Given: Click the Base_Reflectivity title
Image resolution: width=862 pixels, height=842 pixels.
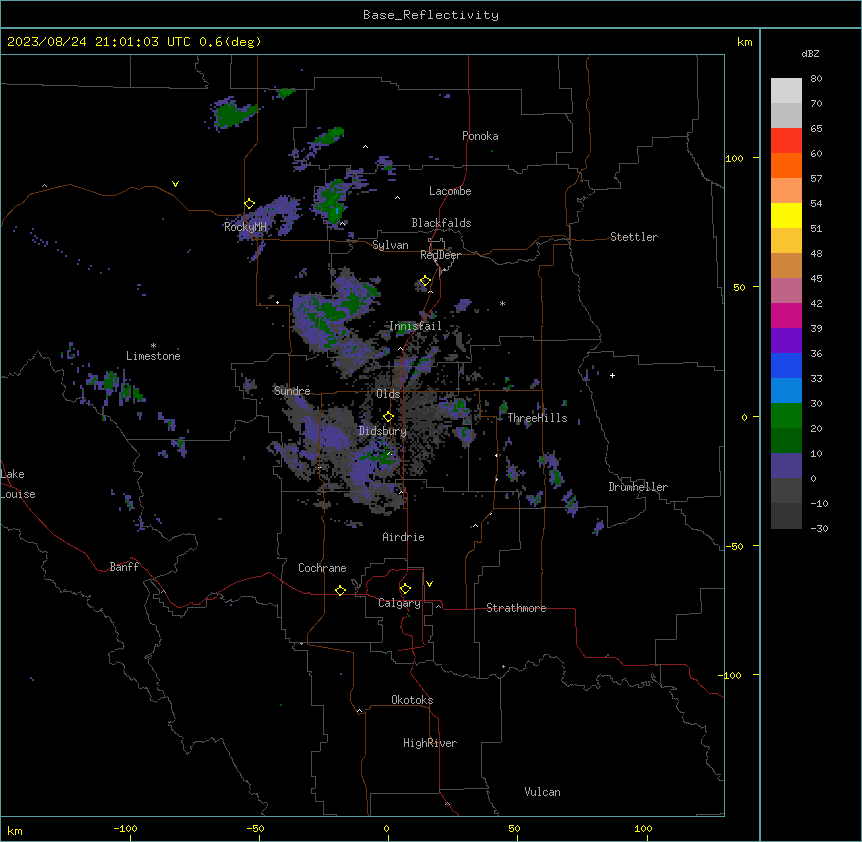Looking at the screenshot, I should point(431,15).
